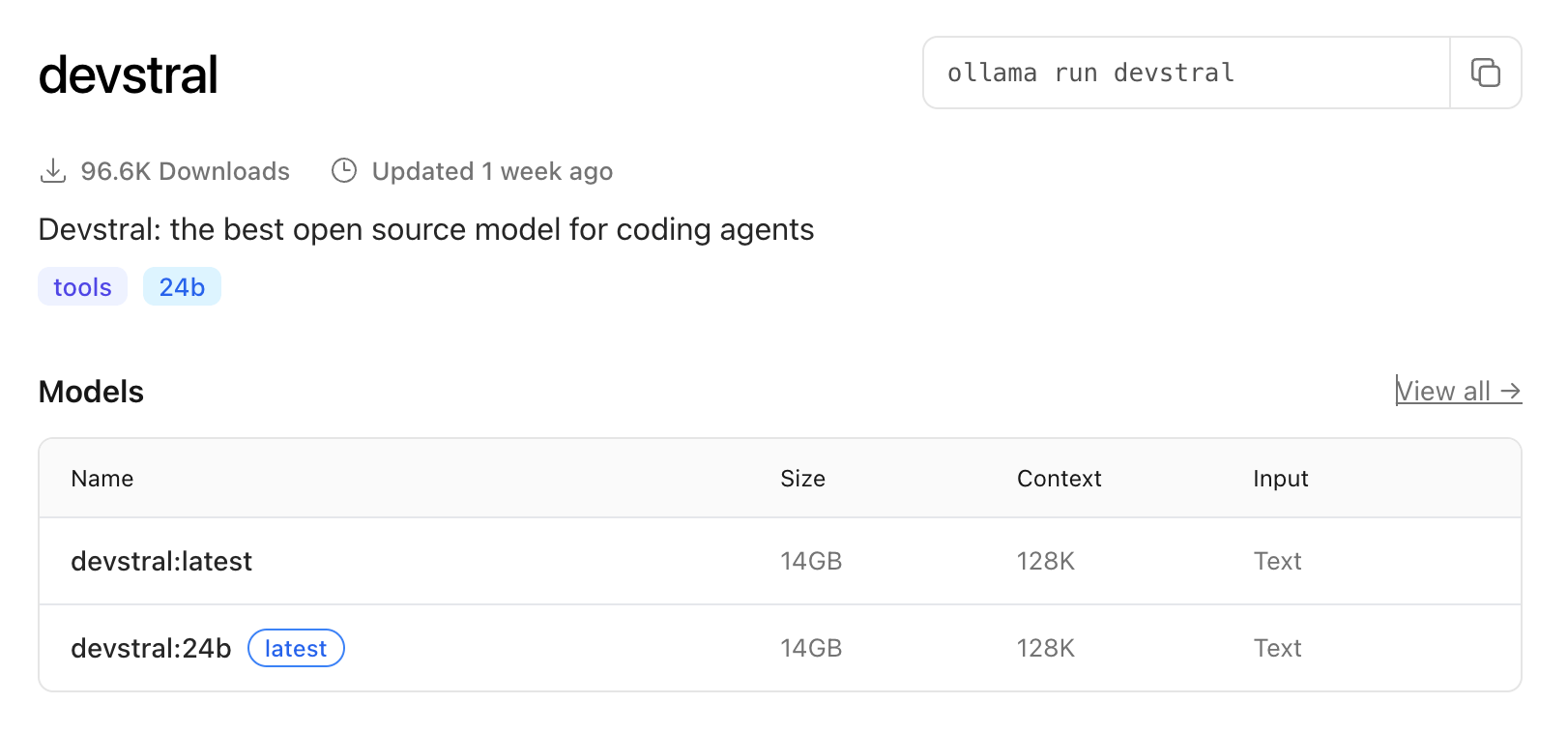Click the Name column header

pos(102,479)
